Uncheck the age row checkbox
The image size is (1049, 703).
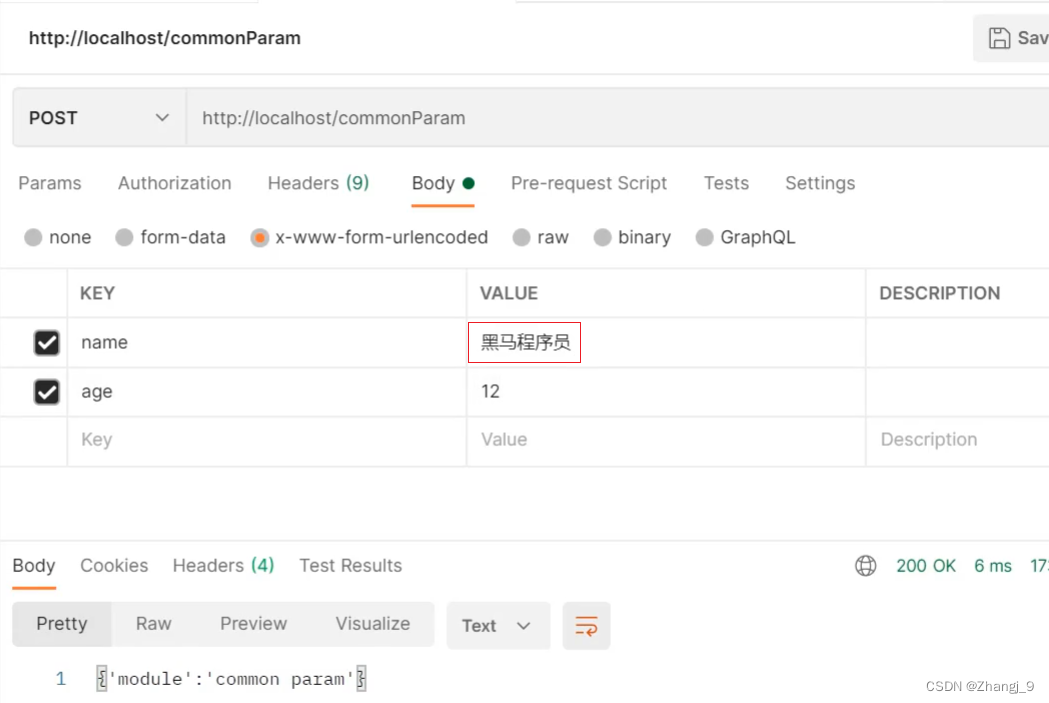click(x=47, y=392)
